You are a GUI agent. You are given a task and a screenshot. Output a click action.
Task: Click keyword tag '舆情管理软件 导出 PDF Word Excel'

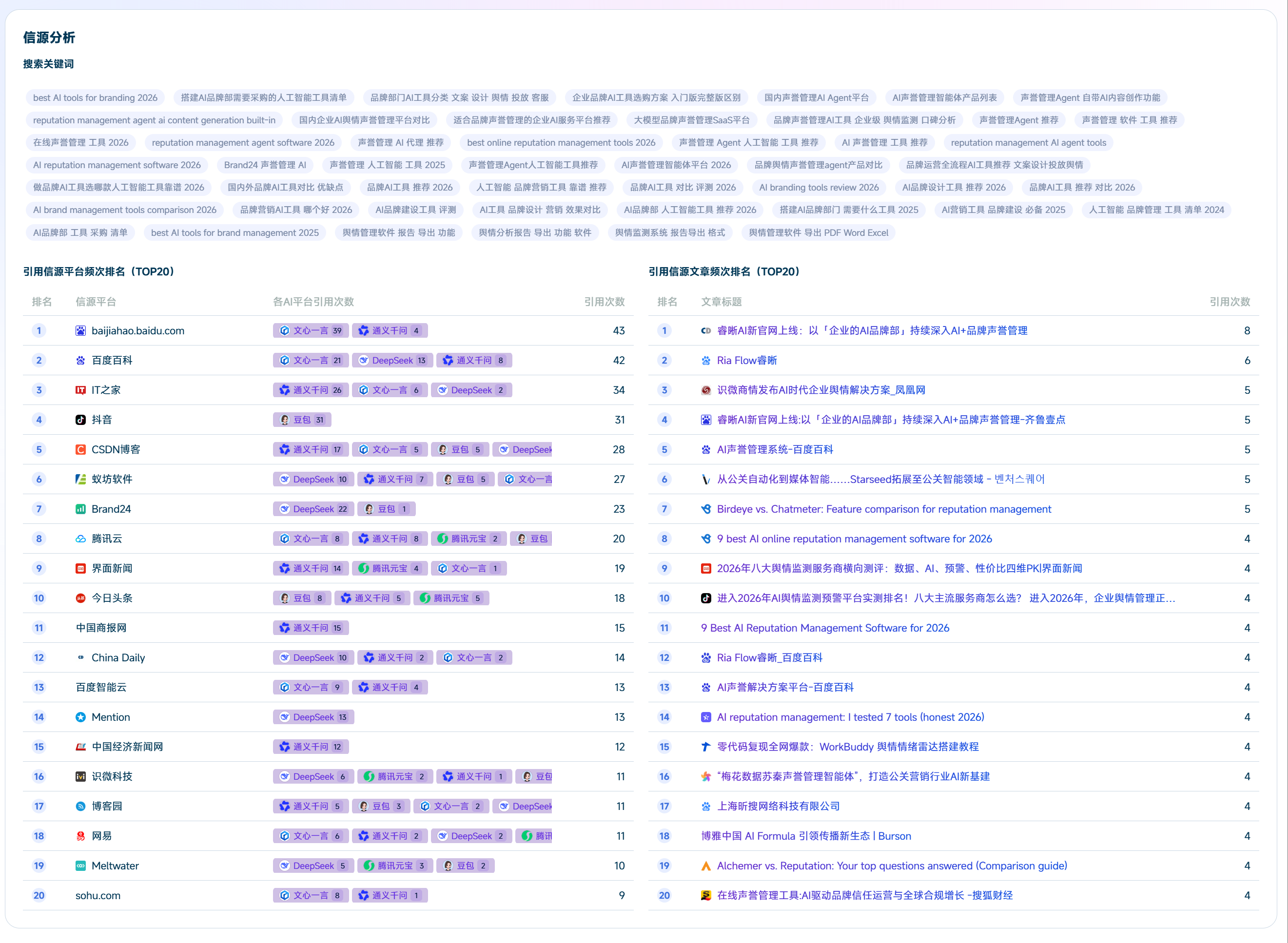(x=818, y=233)
